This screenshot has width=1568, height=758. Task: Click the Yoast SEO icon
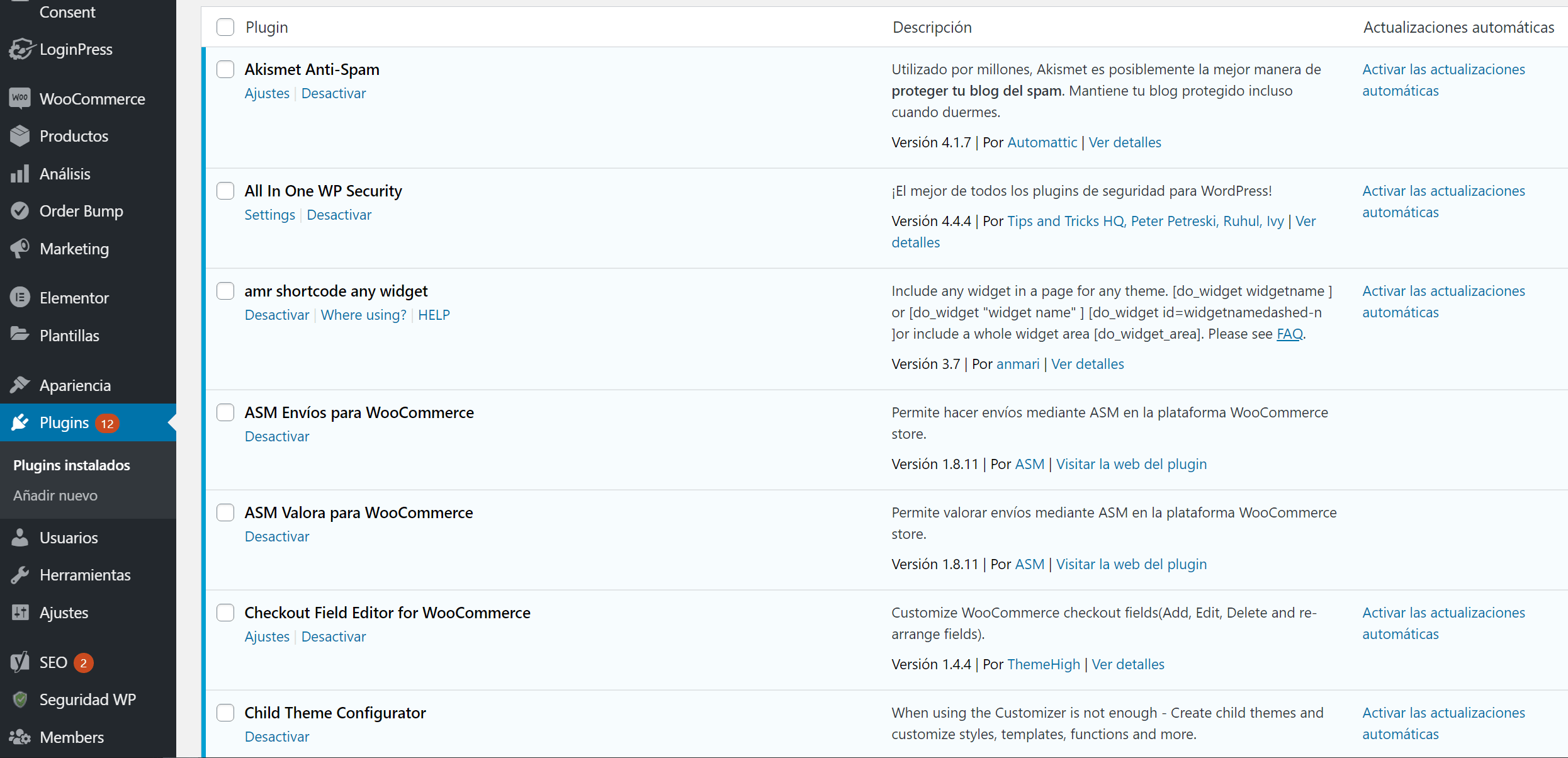(20, 662)
